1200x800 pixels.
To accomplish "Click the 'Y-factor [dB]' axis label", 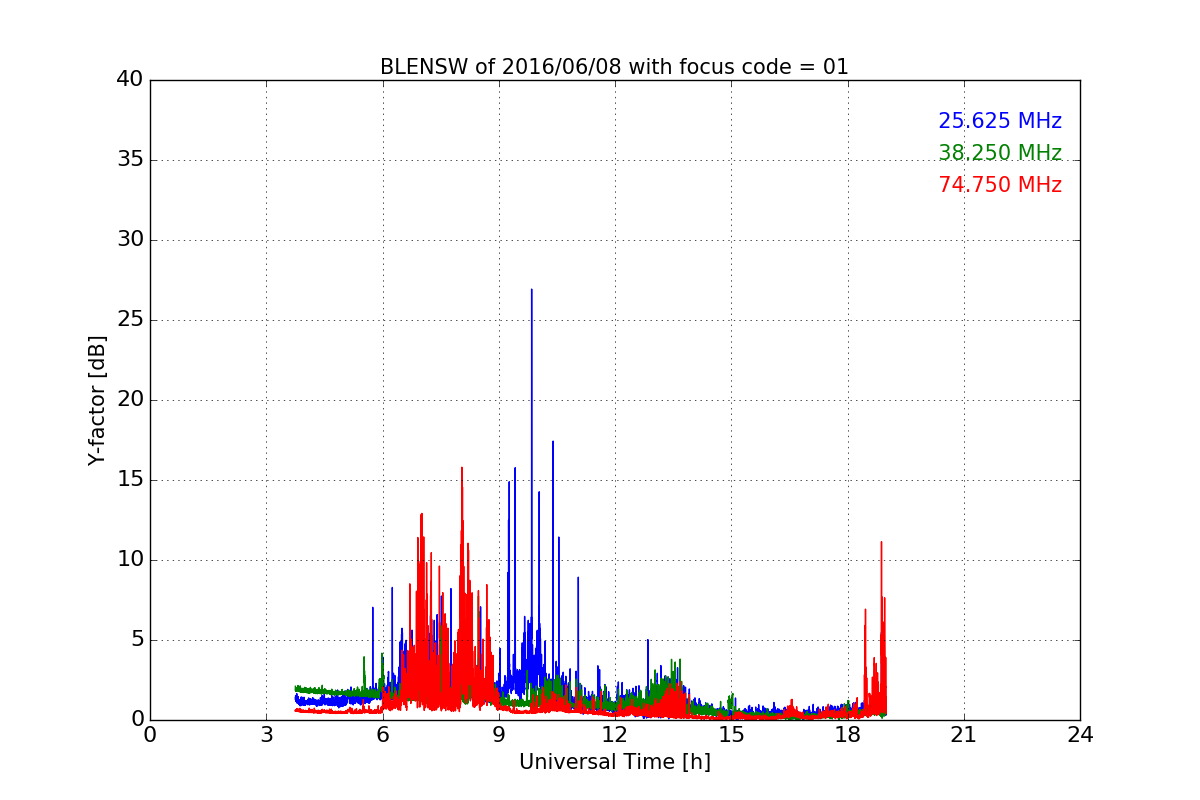I will pyautogui.click(x=97, y=400).
